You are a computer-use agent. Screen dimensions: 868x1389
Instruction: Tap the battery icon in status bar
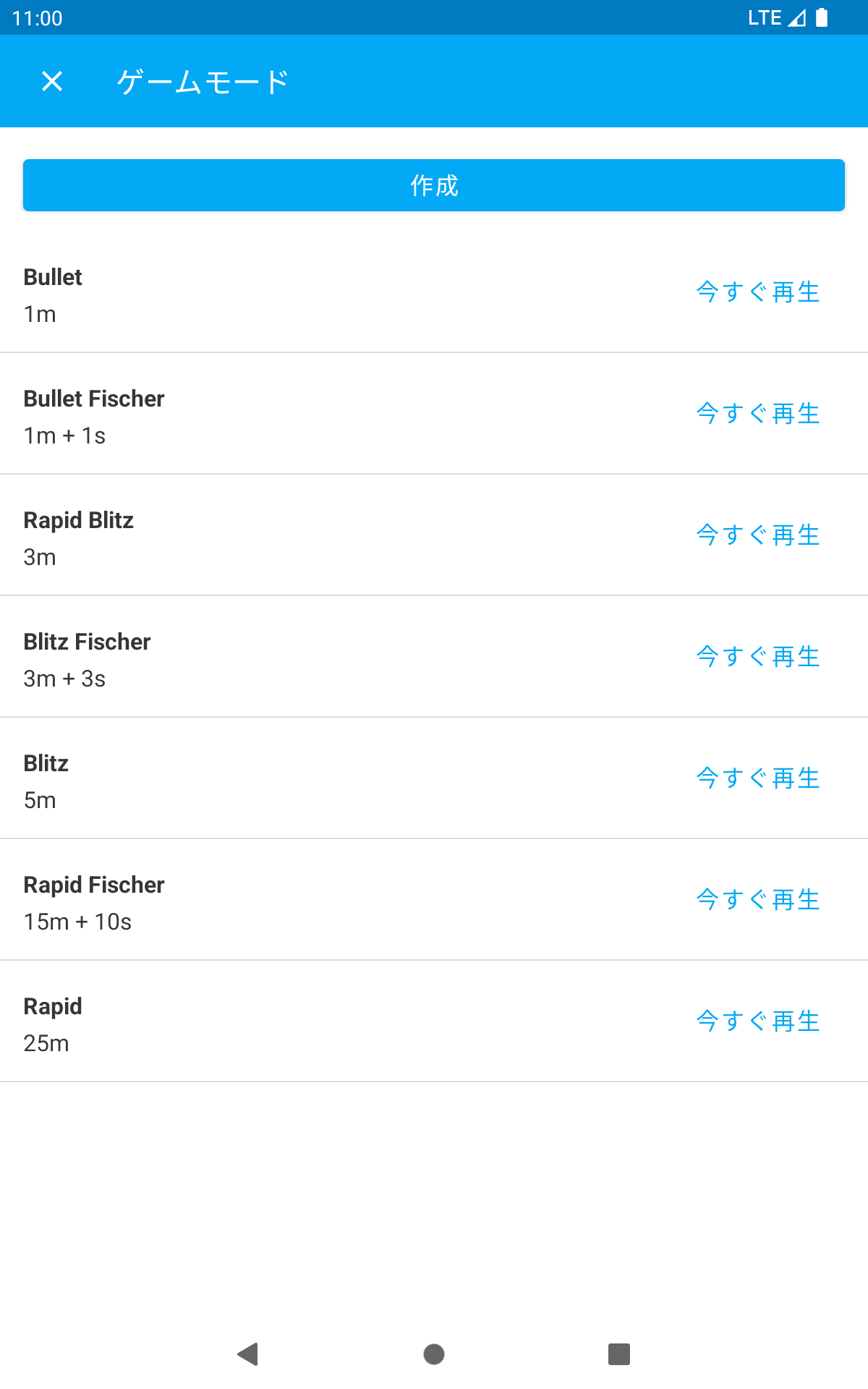822,17
